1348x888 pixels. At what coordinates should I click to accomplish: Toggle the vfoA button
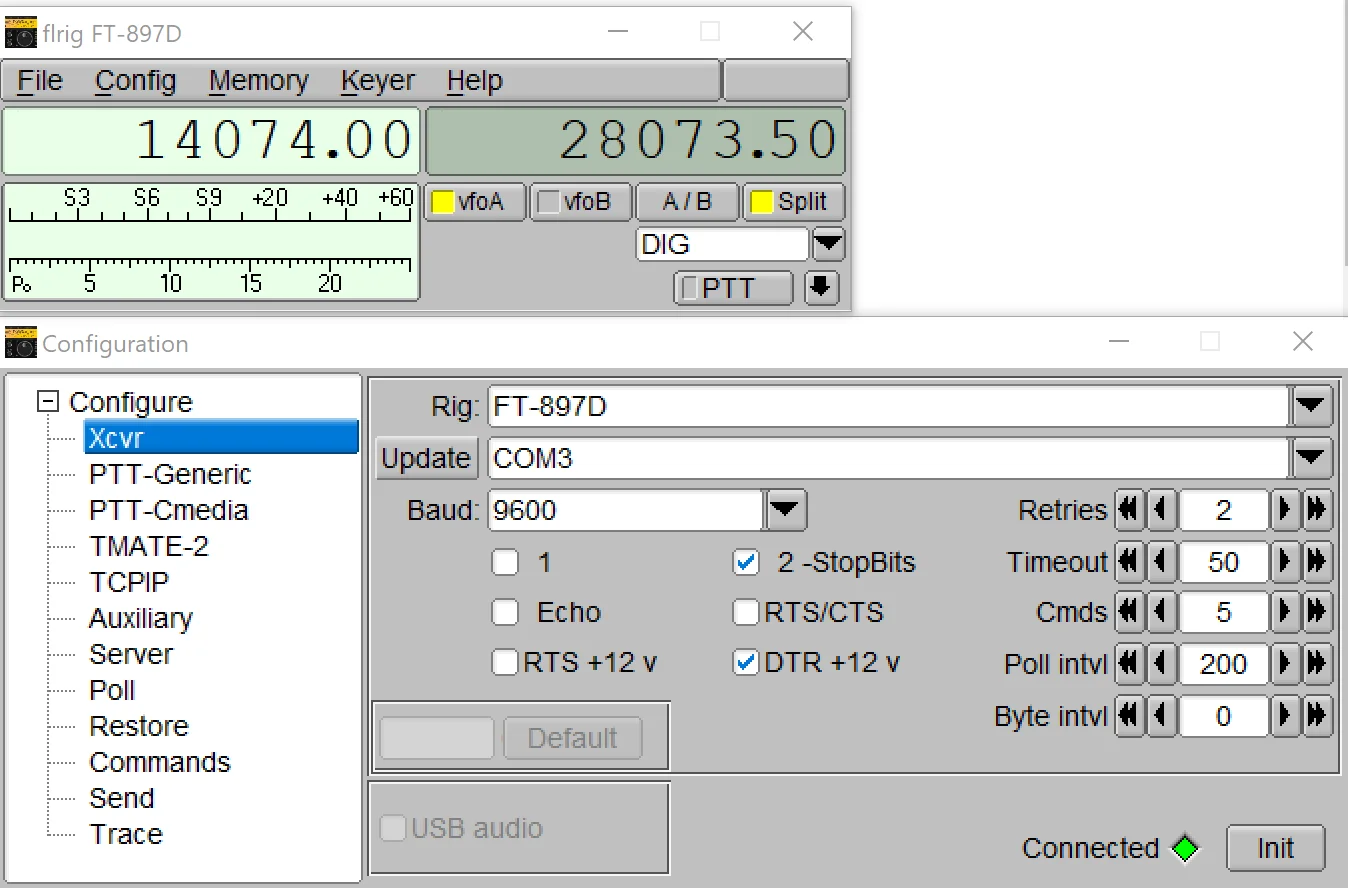pos(476,202)
